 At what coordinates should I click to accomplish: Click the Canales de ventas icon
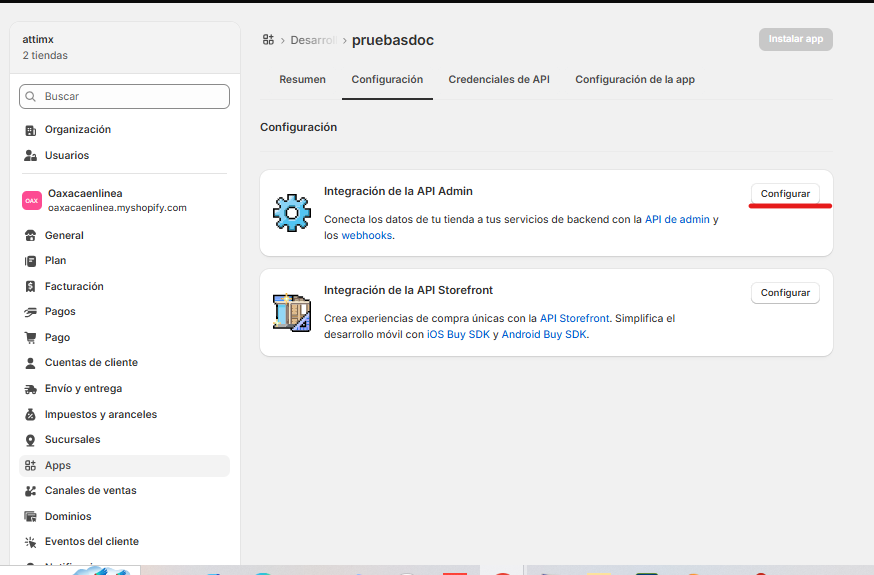click(x=31, y=491)
